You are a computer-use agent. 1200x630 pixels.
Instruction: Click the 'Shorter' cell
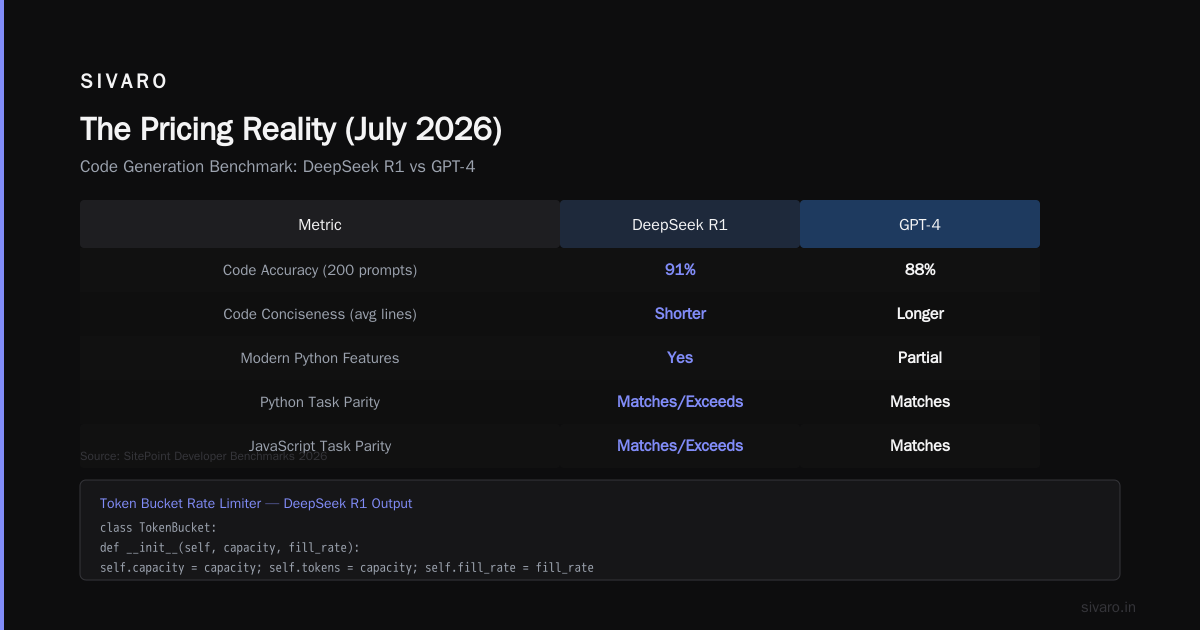[680, 314]
